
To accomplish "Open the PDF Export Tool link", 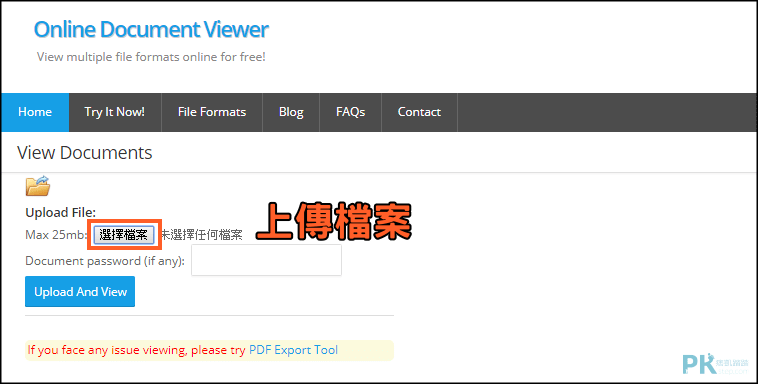I will coord(293,350).
